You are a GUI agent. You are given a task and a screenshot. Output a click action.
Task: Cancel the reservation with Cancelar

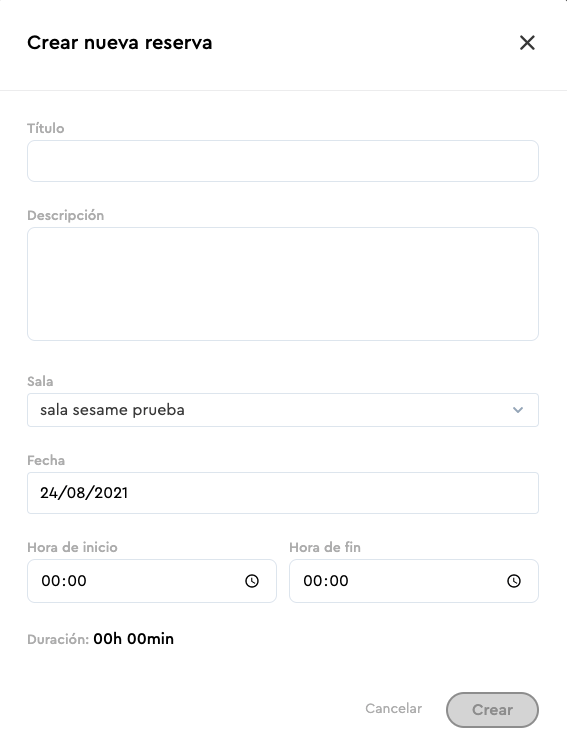[x=394, y=708]
